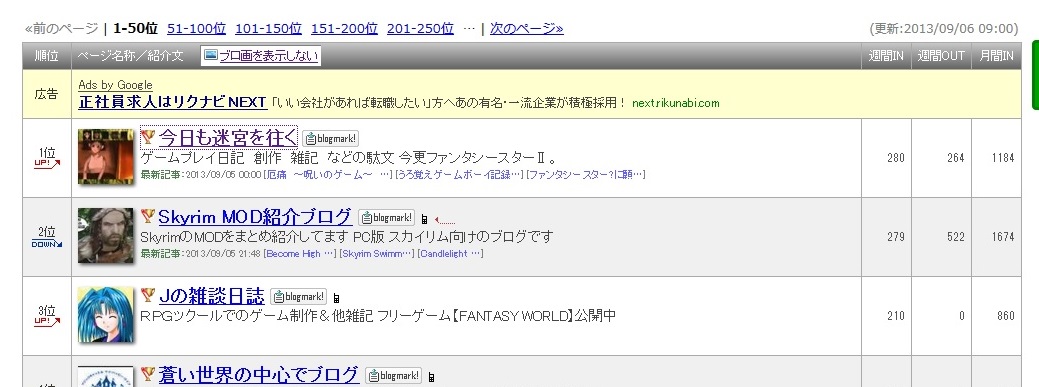Open the 51-100位 ranking page
Image resolution: width=1039 pixels, height=387 pixels.
click(x=196, y=28)
